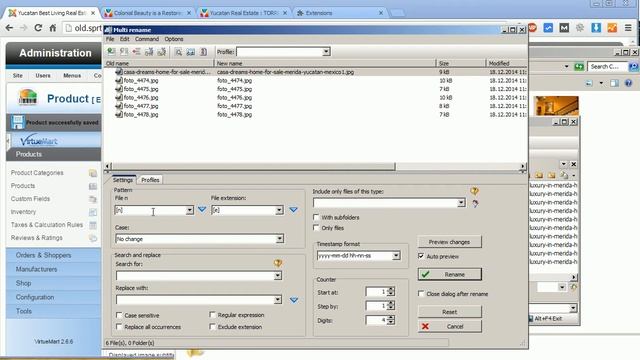Reload the Chrome page
Viewport: 640px width, 360px height.
click(x=38, y=28)
